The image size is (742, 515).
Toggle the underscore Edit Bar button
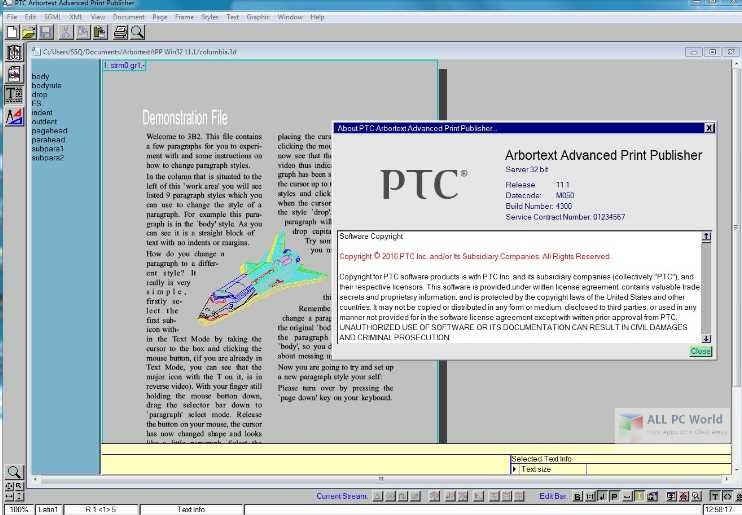[x=627, y=497]
